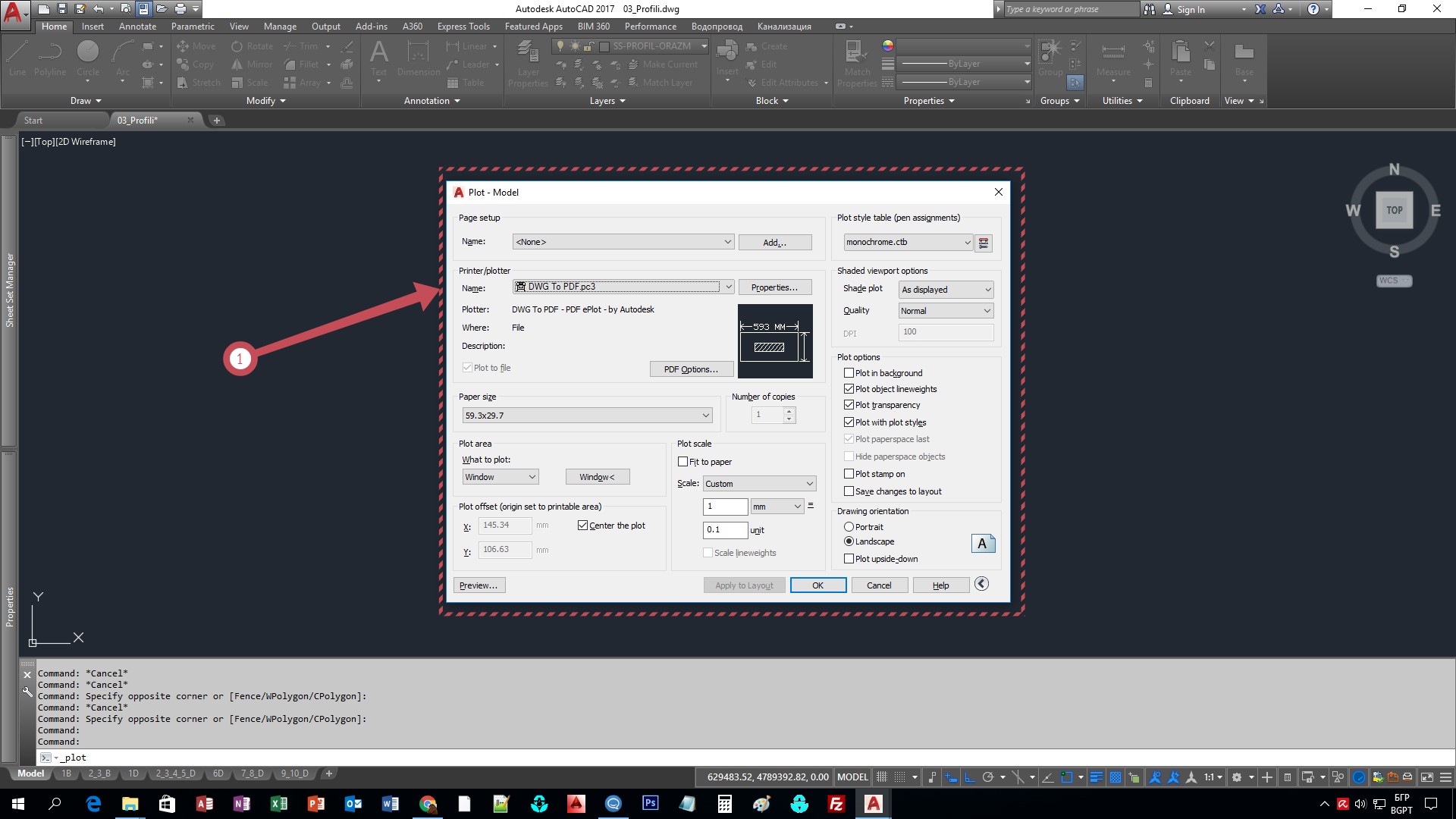Image resolution: width=1456 pixels, height=819 pixels.
Task: Switch to the Annotate ribbon tab
Action: (137, 27)
